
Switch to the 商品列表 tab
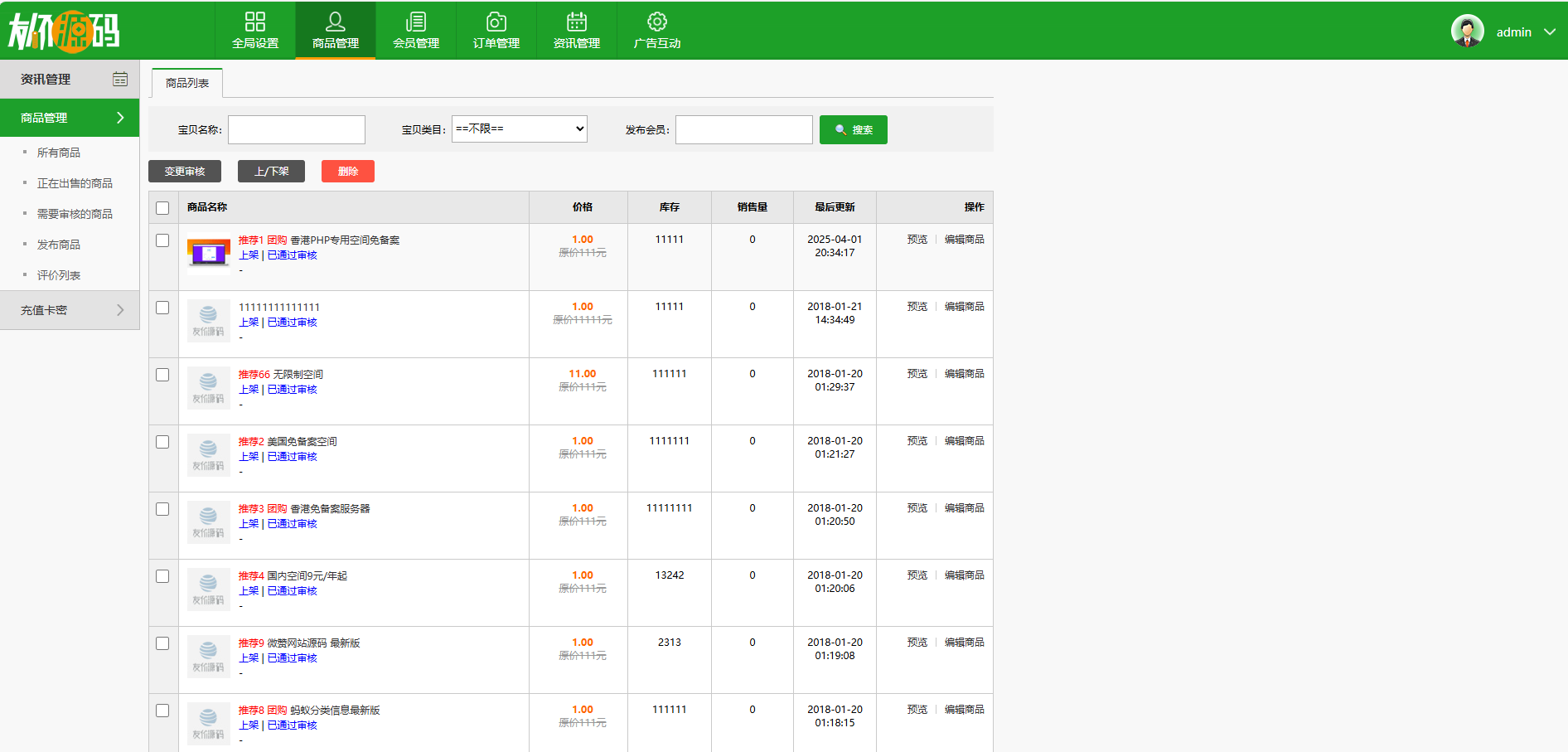tap(187, 83)
